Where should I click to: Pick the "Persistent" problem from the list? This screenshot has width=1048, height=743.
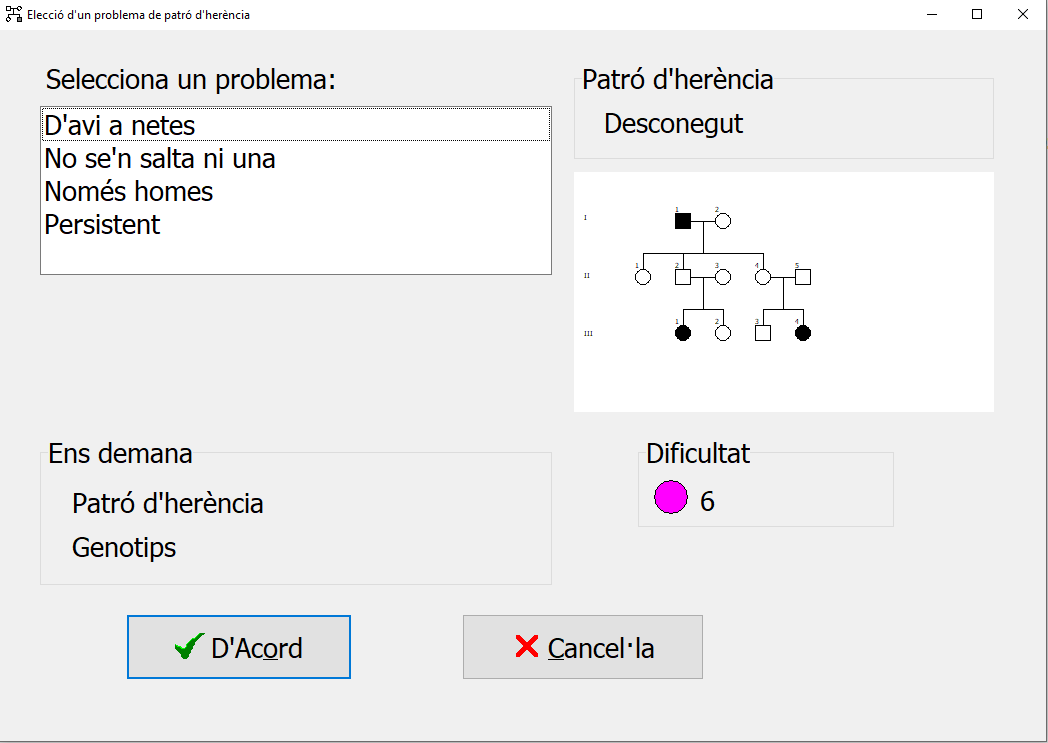click(102, 224)
